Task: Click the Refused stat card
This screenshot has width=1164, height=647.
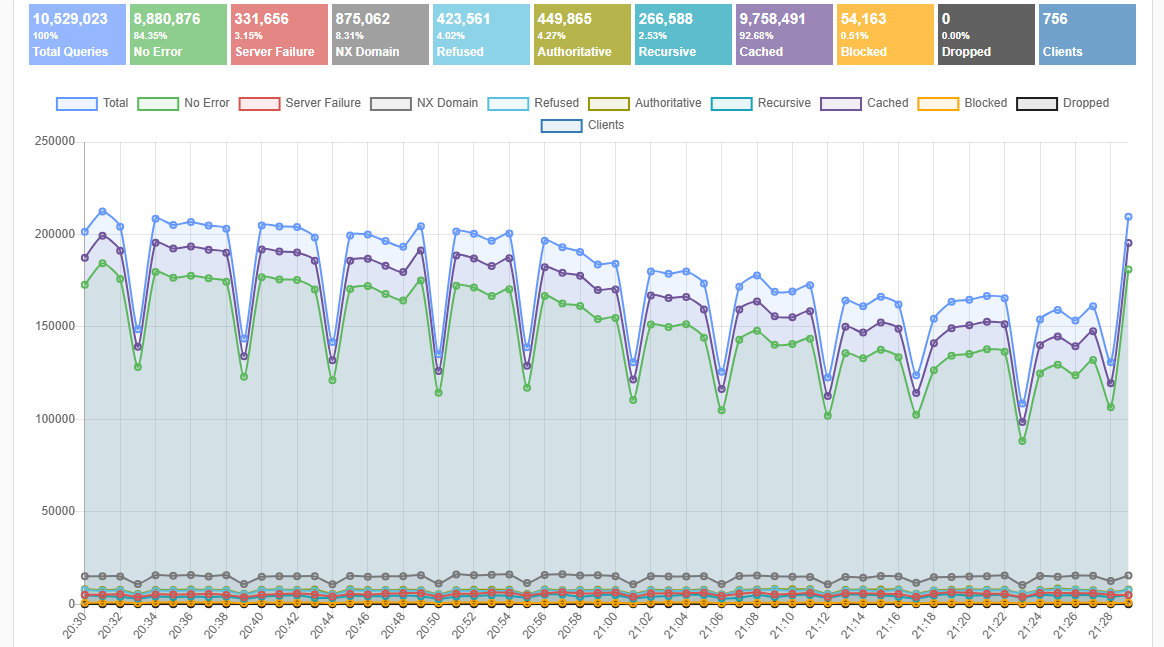Action: (481, 34)
